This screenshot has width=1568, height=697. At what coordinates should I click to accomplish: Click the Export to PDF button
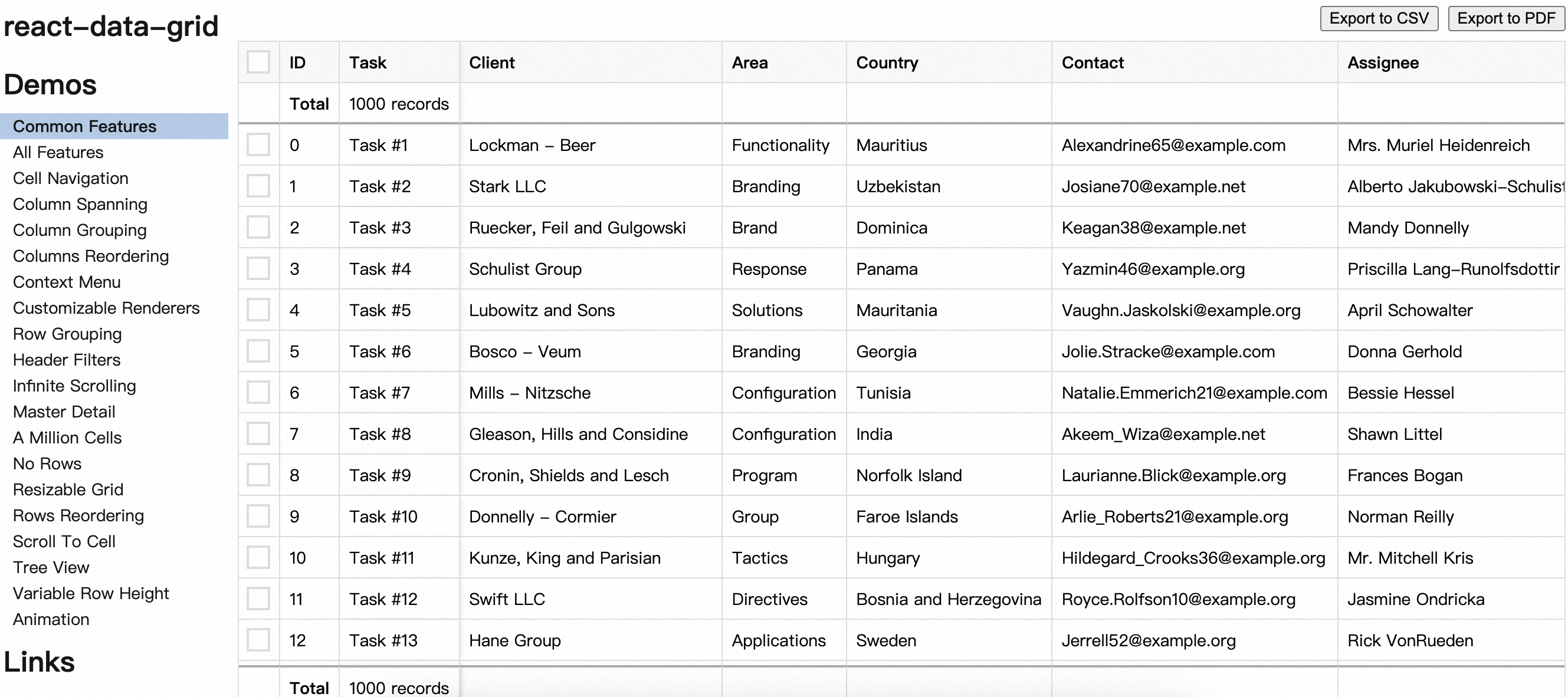[1505, 18]
